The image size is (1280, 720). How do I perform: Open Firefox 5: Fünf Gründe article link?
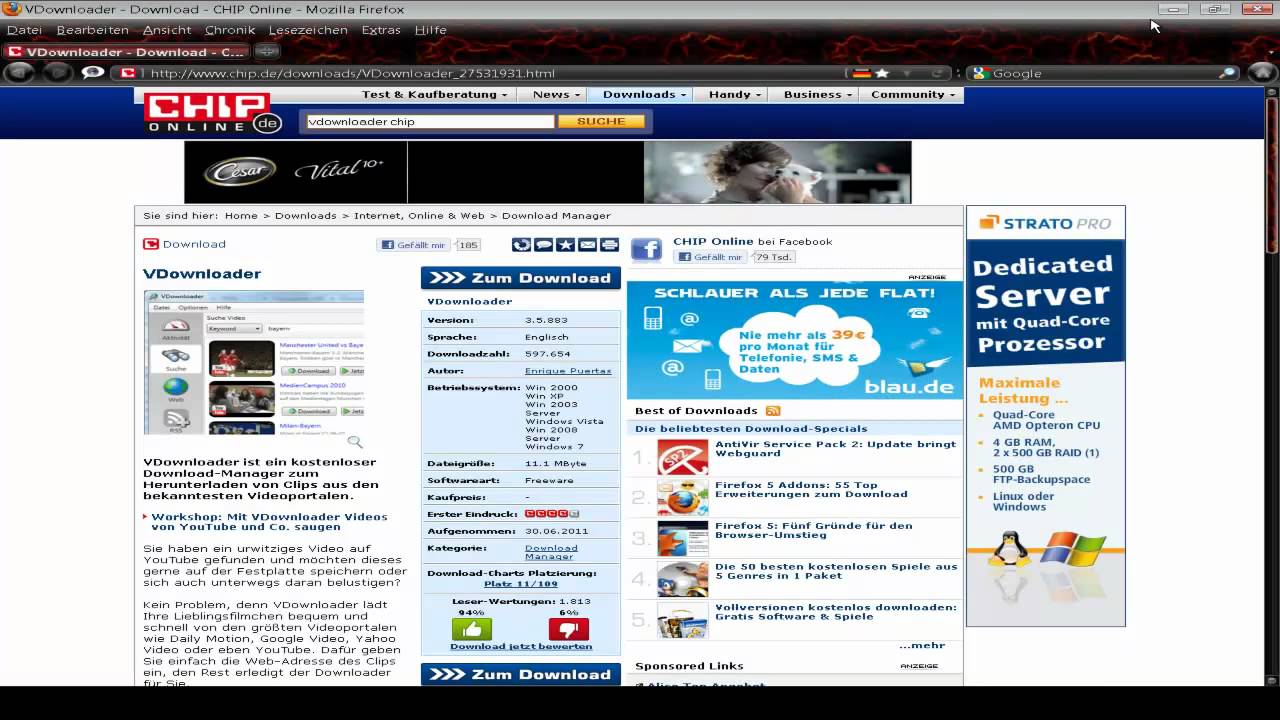(814, 530)
